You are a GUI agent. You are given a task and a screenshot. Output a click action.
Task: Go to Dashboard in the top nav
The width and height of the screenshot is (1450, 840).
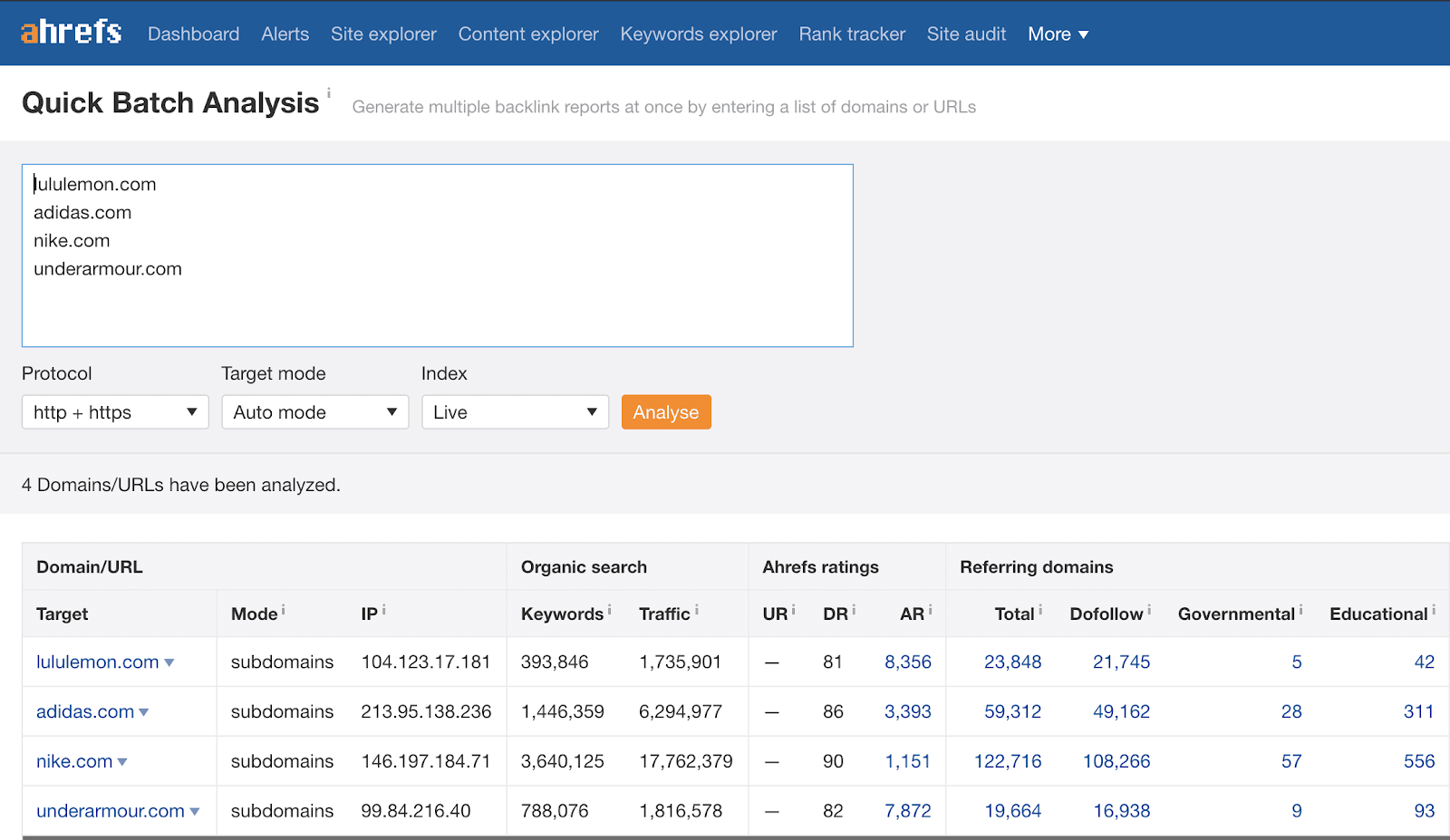[x=193, y=34]
